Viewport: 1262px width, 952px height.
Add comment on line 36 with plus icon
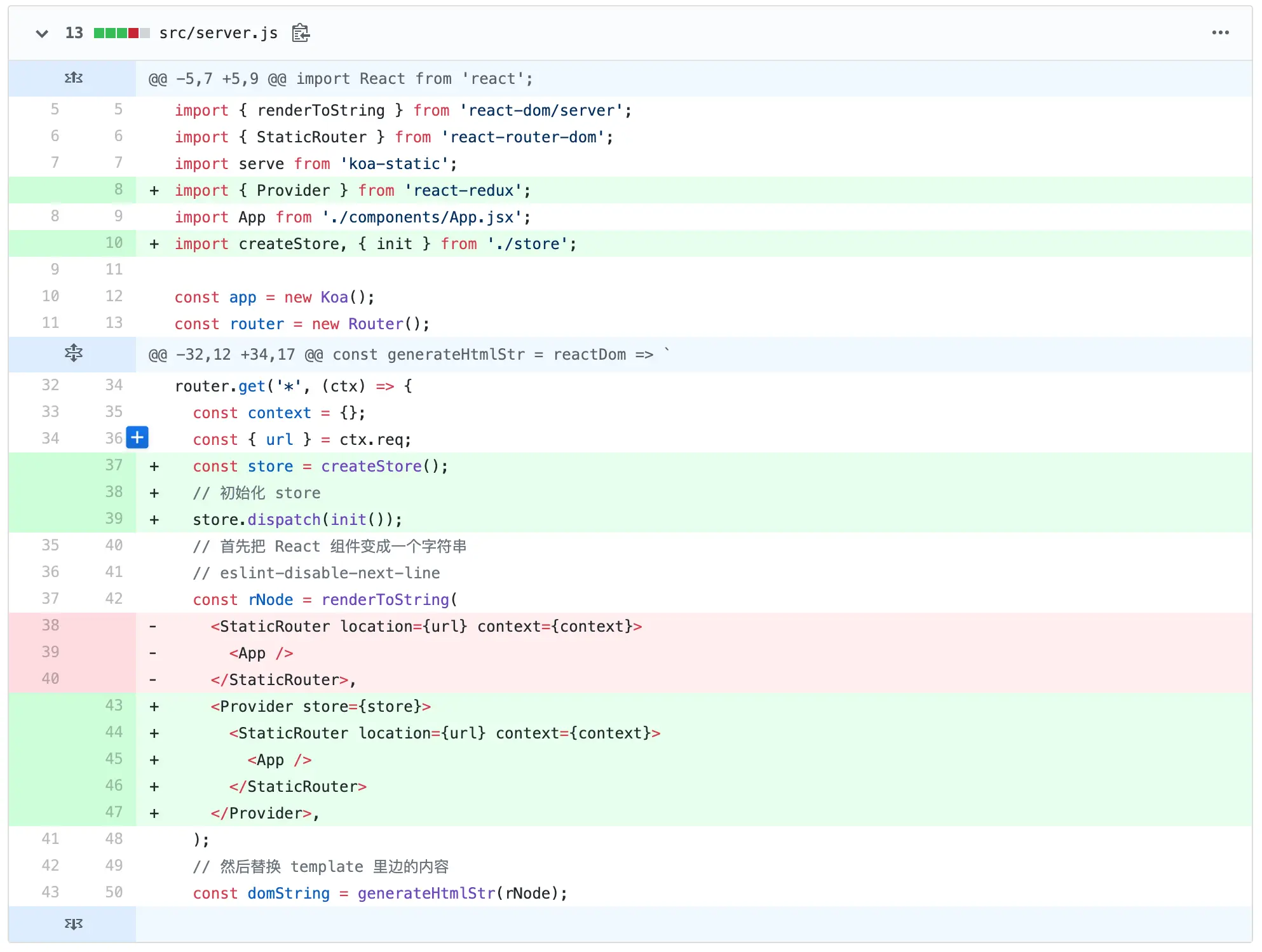tap(137, 438)
